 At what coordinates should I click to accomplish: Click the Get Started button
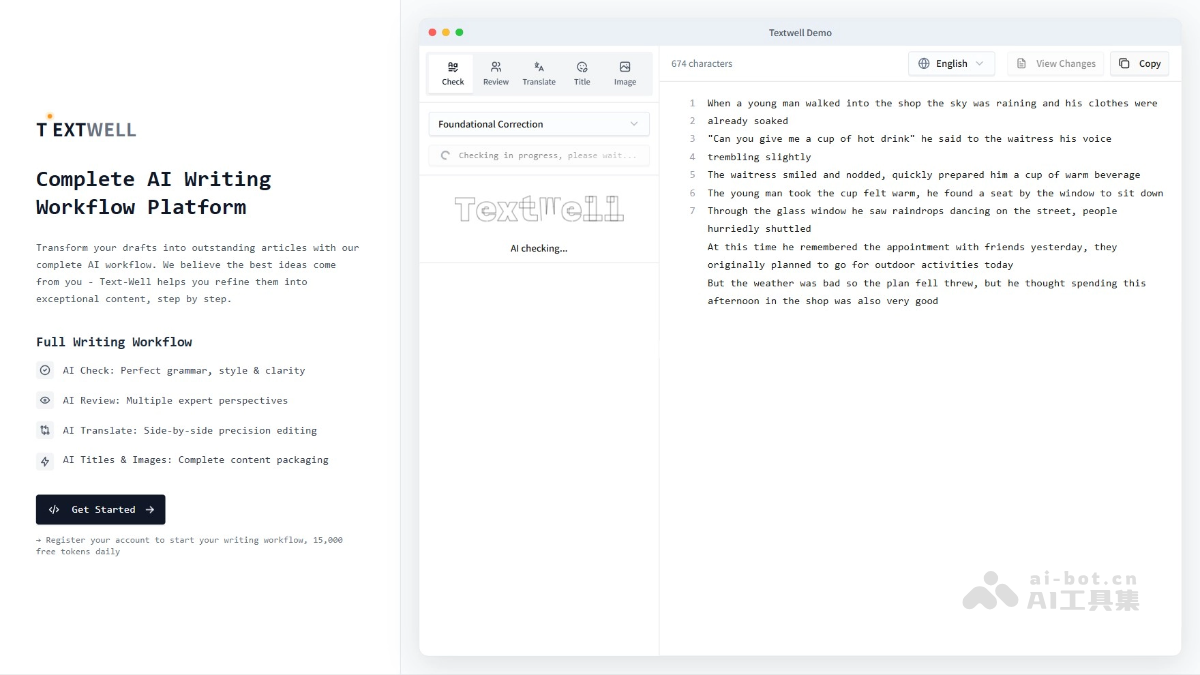(100, 509)
